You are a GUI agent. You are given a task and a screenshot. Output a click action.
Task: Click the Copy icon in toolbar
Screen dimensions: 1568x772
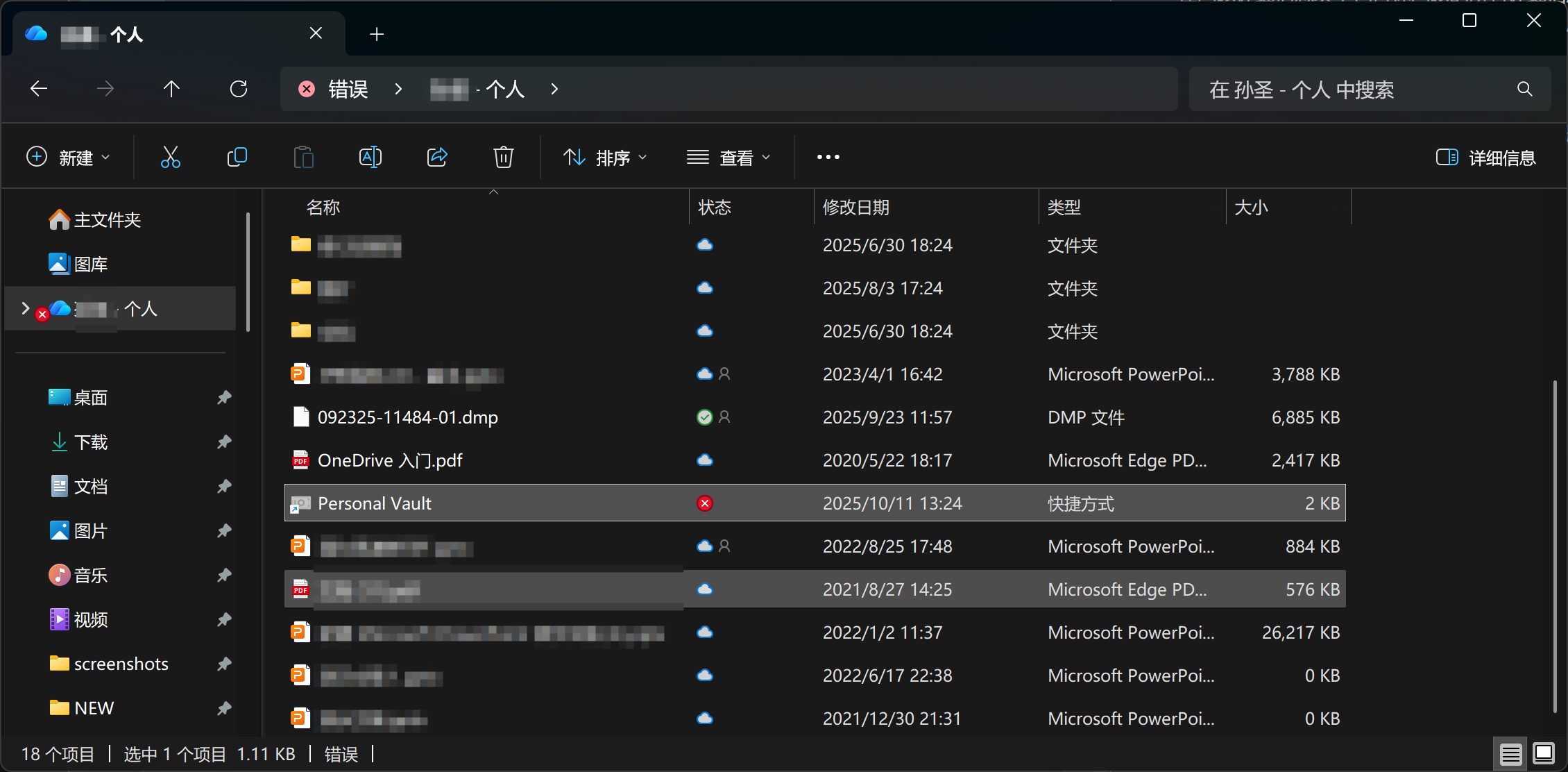pos(237,158)
